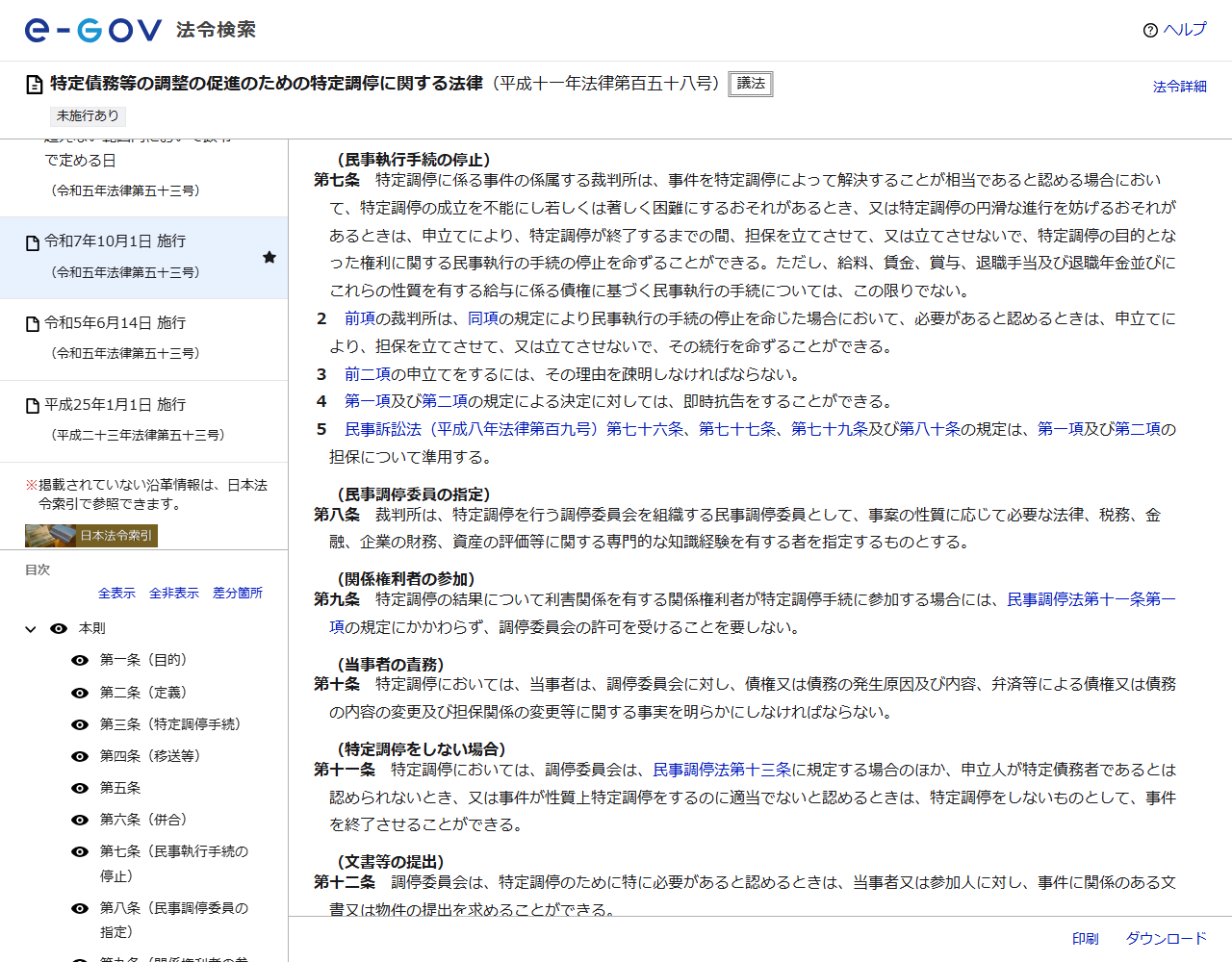Image resolution: width=1232 pixels, height=962 pixels.
Task: Open 民事調停法第十一条第一項 link in Article 9
Action: pos(1091,599)
